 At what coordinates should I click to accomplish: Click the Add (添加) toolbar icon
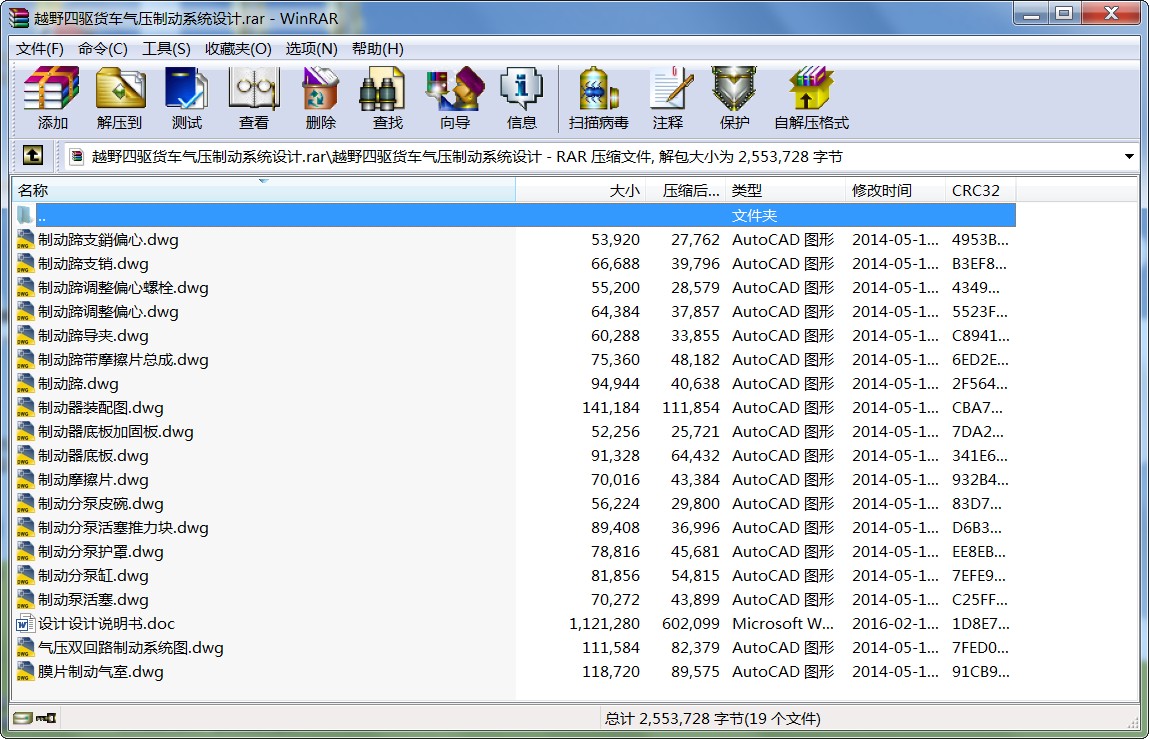point(52,97)
